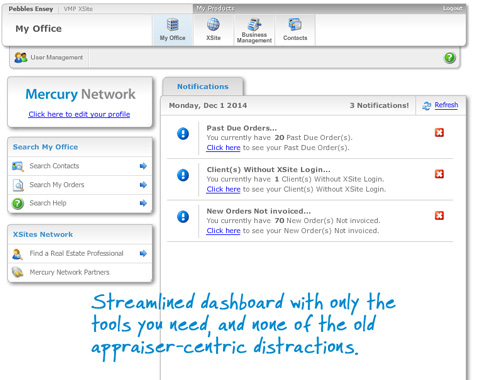The width and height of the screenshot is (500, 380).
Task: Open the Click here link for Past Due Orders
Action: tap(223, 148)
